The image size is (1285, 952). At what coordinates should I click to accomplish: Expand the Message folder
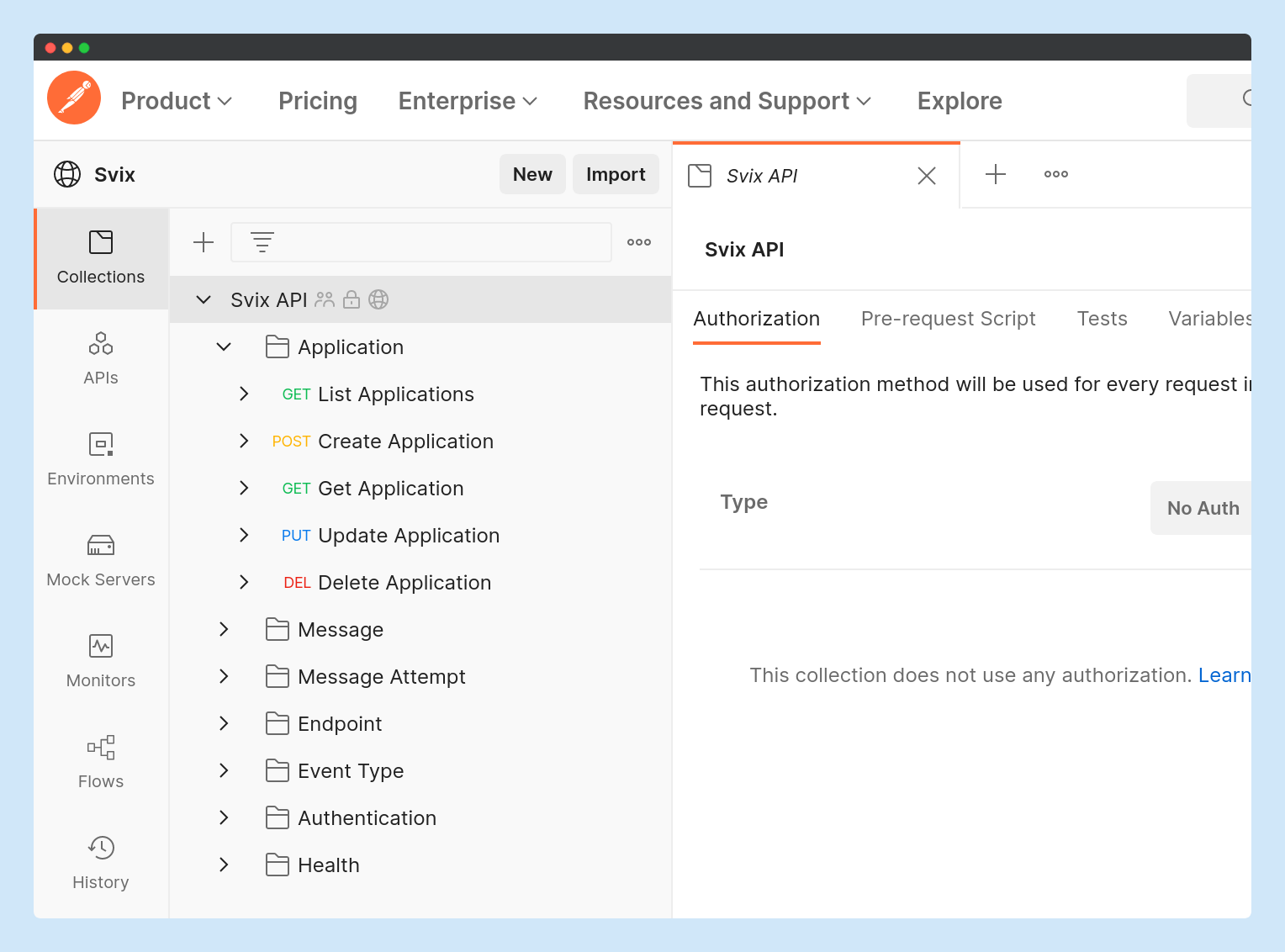click(224, 629)
